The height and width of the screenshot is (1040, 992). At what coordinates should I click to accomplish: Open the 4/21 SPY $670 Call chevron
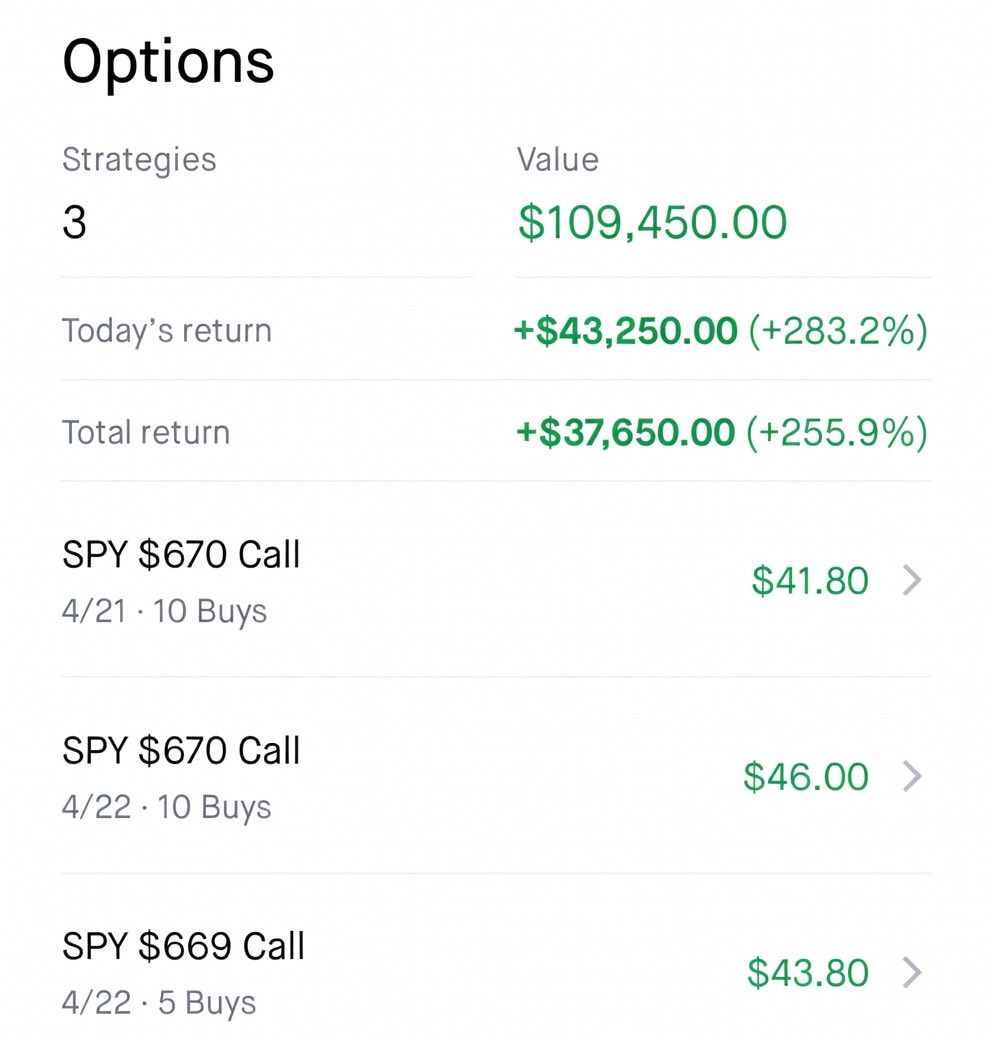pos(912,580)
